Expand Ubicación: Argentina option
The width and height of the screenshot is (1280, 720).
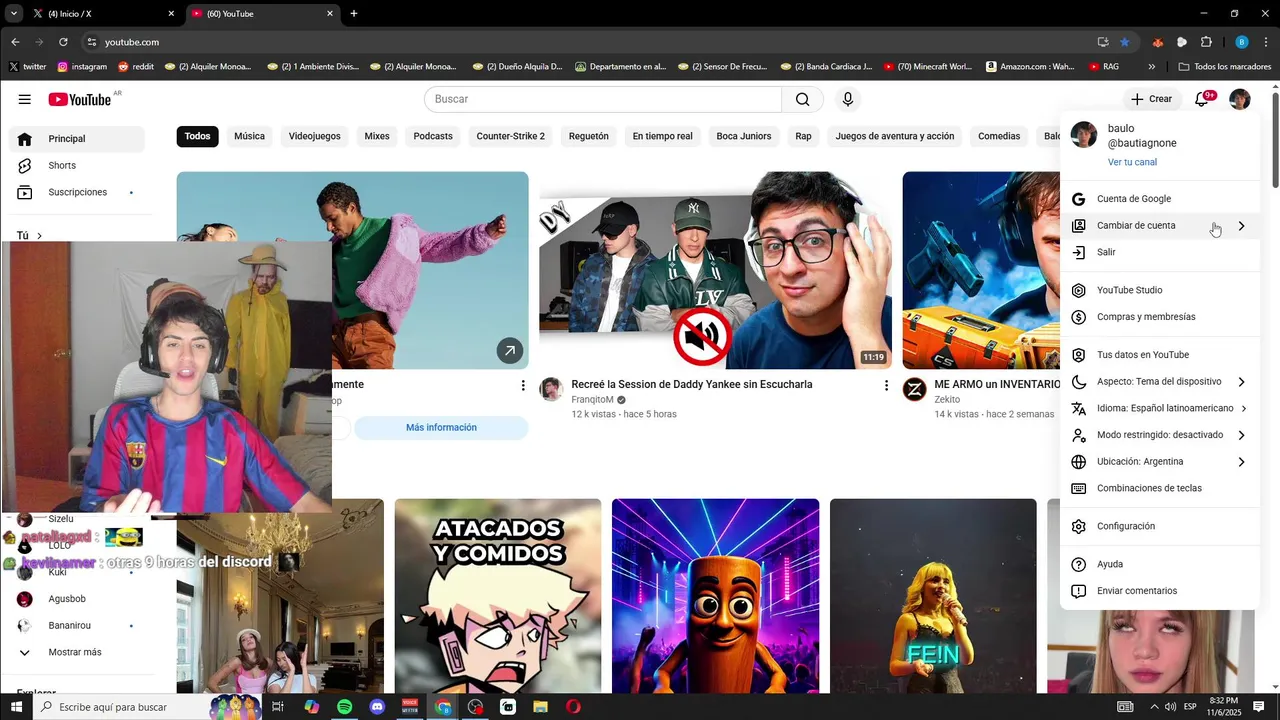pos(1159,462)
